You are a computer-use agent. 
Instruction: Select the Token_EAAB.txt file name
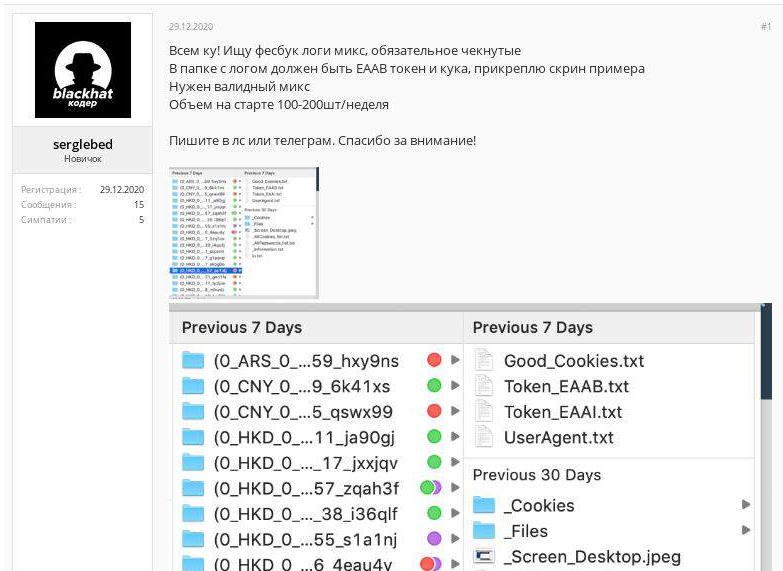click(566, 387)
